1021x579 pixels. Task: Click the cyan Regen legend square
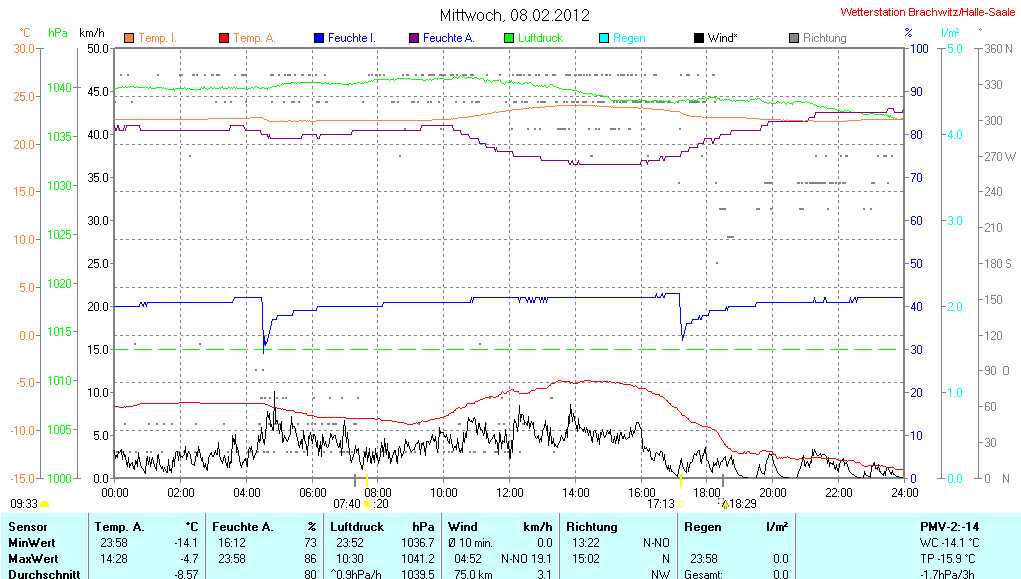[x=604, y=38]
